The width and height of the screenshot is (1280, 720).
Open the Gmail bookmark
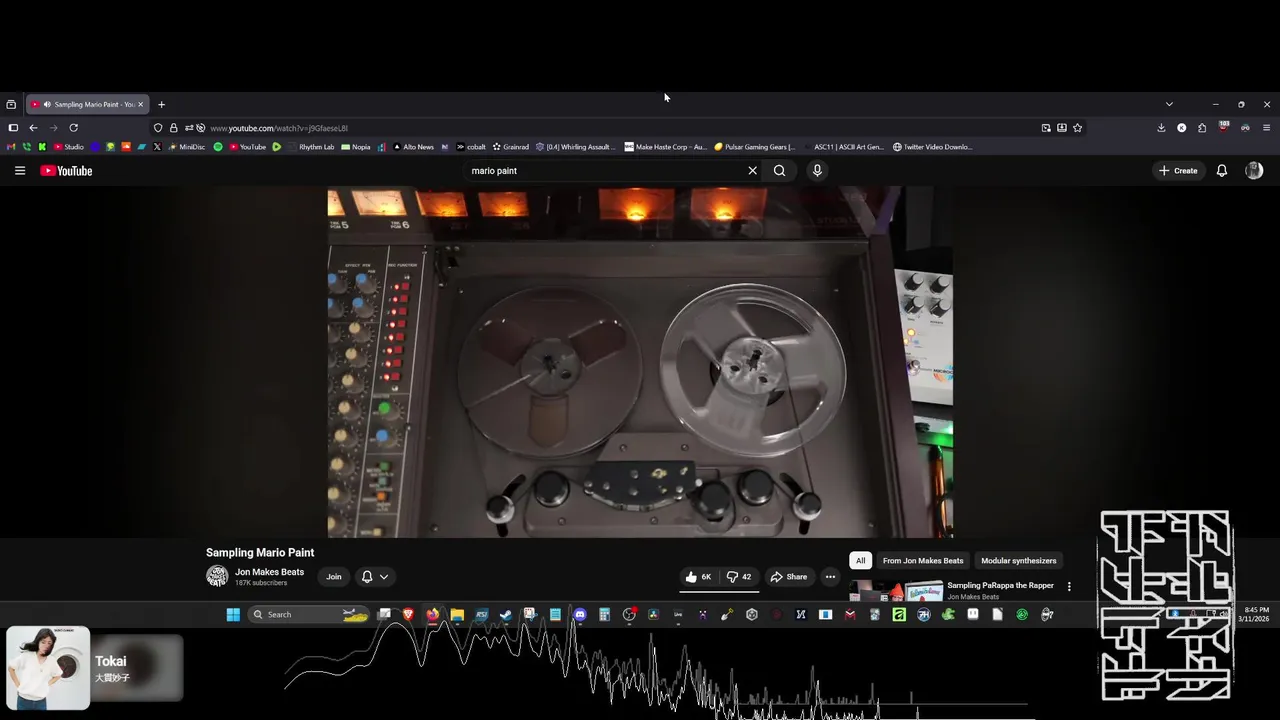(x=11, y=147)
